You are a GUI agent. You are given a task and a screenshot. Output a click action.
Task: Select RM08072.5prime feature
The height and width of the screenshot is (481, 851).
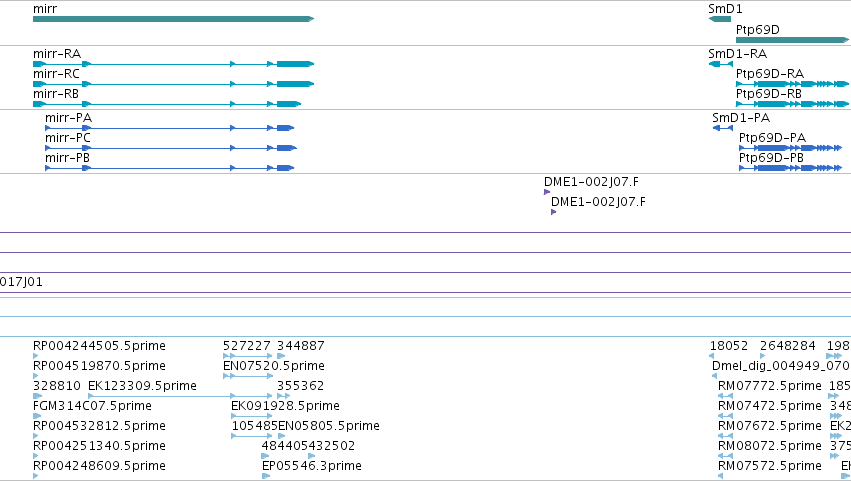(770, 446)
